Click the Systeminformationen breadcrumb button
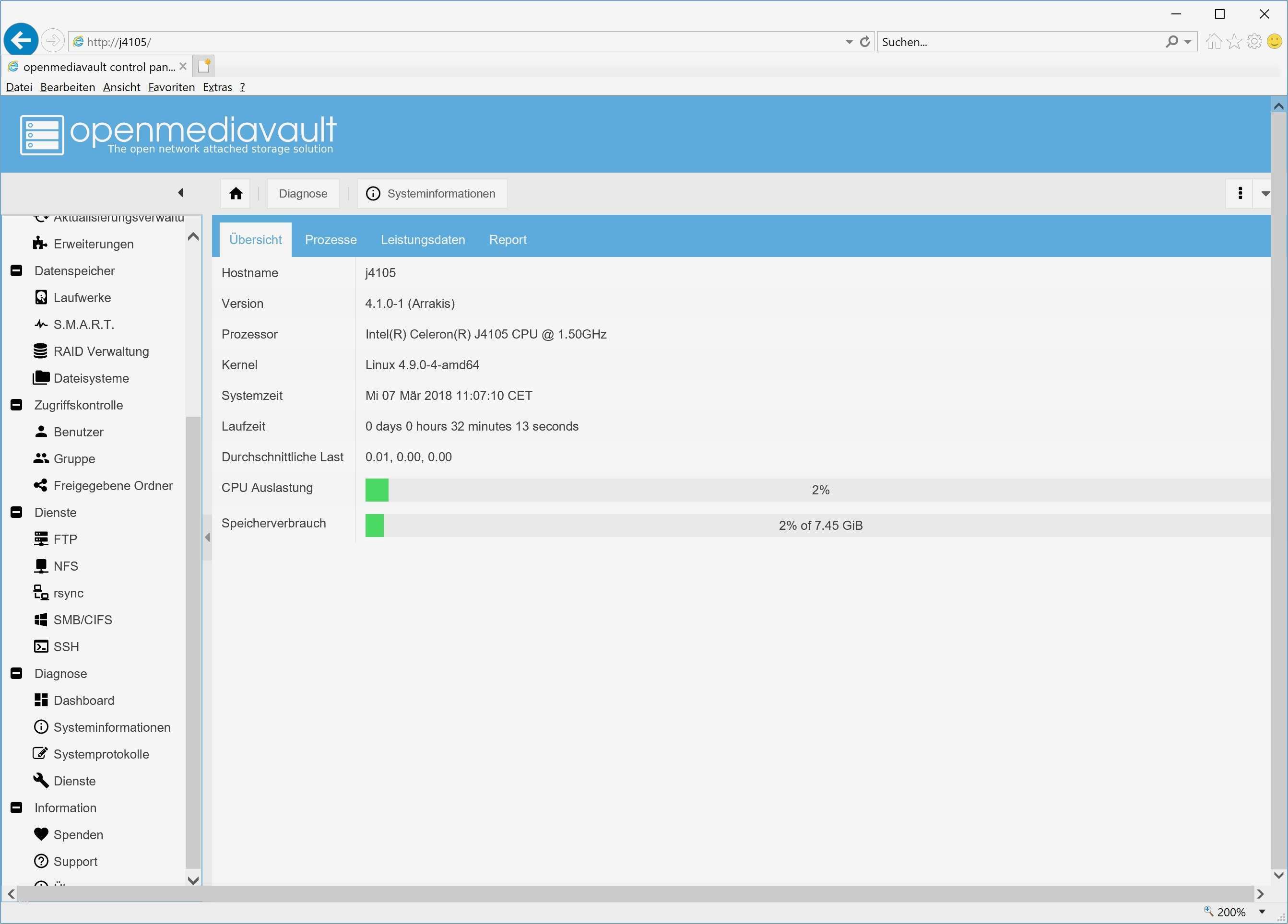The width and height of the screenshot is (1288, 924). (x=432, y=194)
